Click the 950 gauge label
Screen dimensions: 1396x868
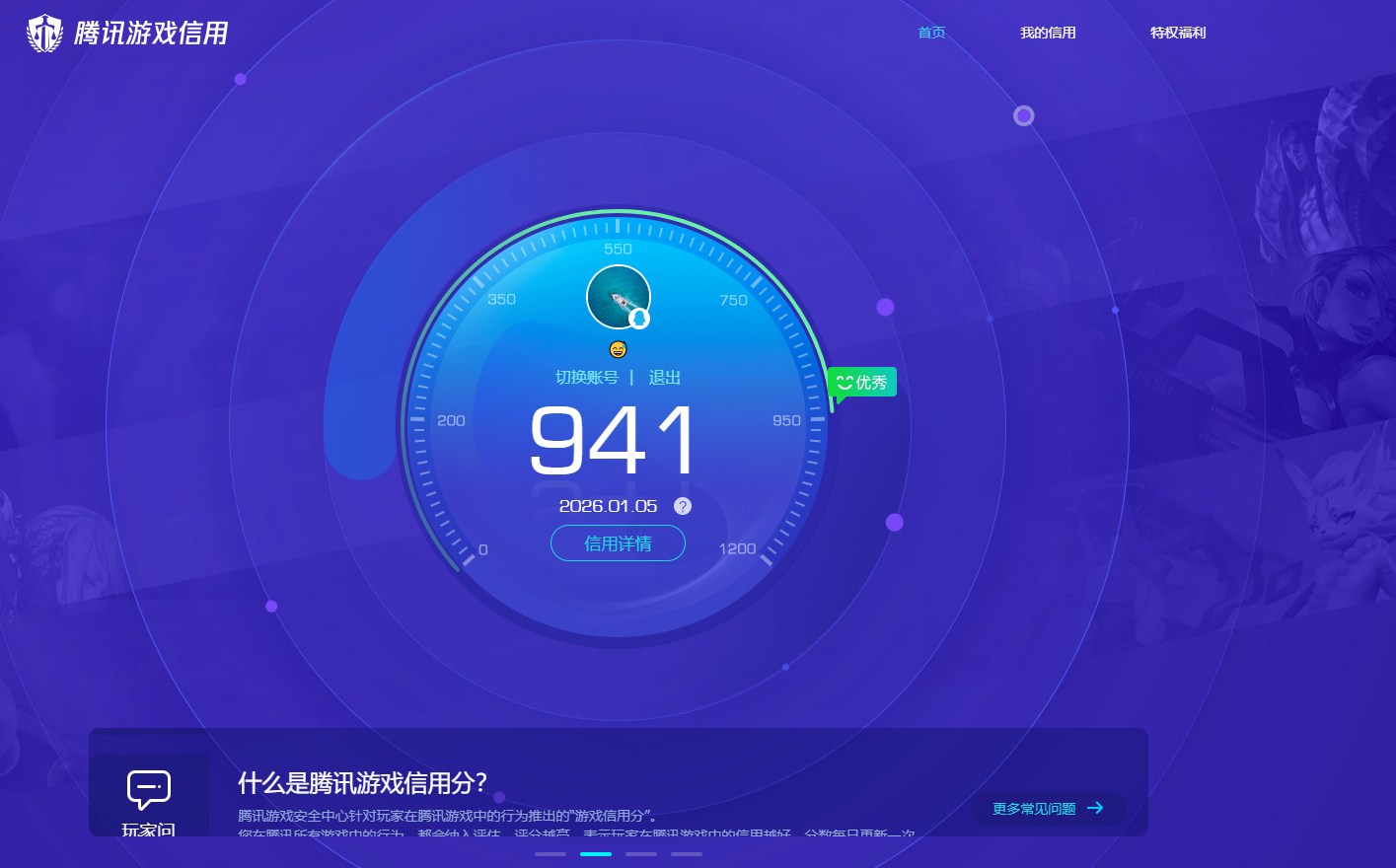(x=786, y=420)
